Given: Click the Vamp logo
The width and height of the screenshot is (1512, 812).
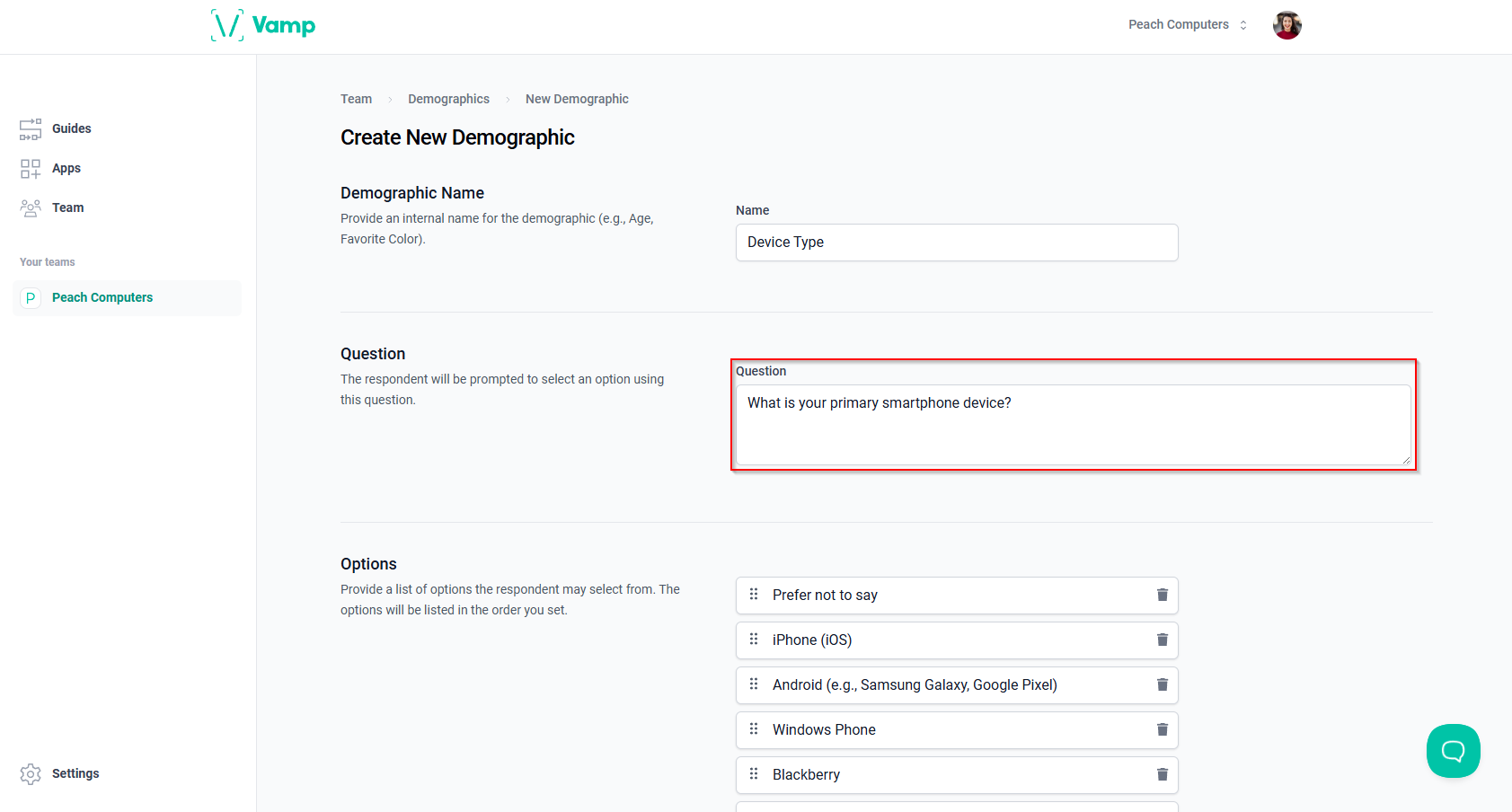Looking at the screenshot, I should click(263, 25).
